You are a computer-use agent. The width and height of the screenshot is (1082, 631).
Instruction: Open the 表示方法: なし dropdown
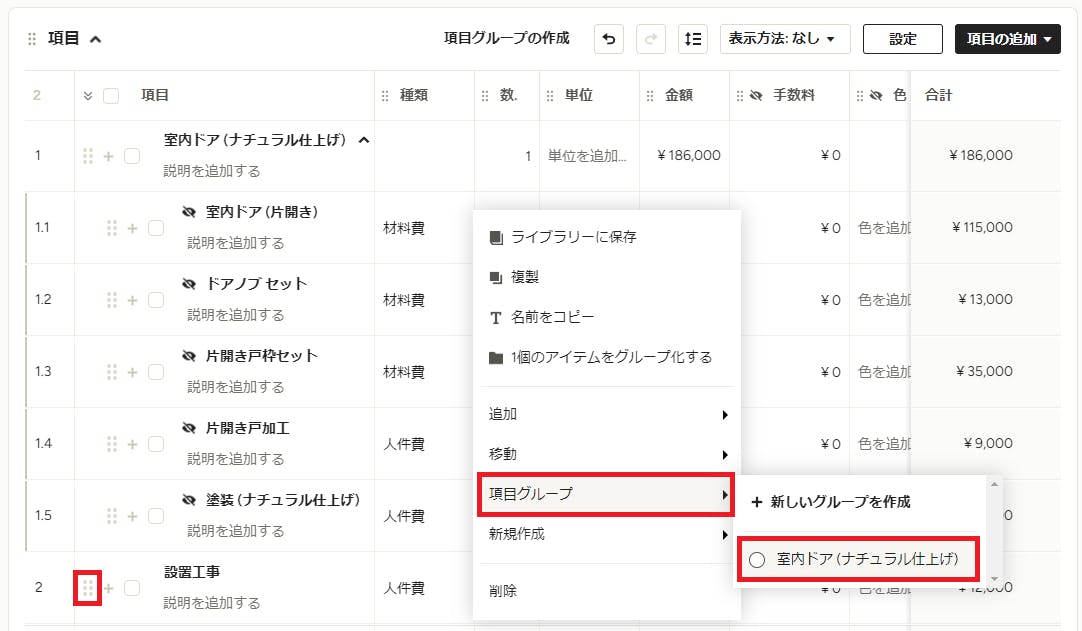[x=785, y=39]
